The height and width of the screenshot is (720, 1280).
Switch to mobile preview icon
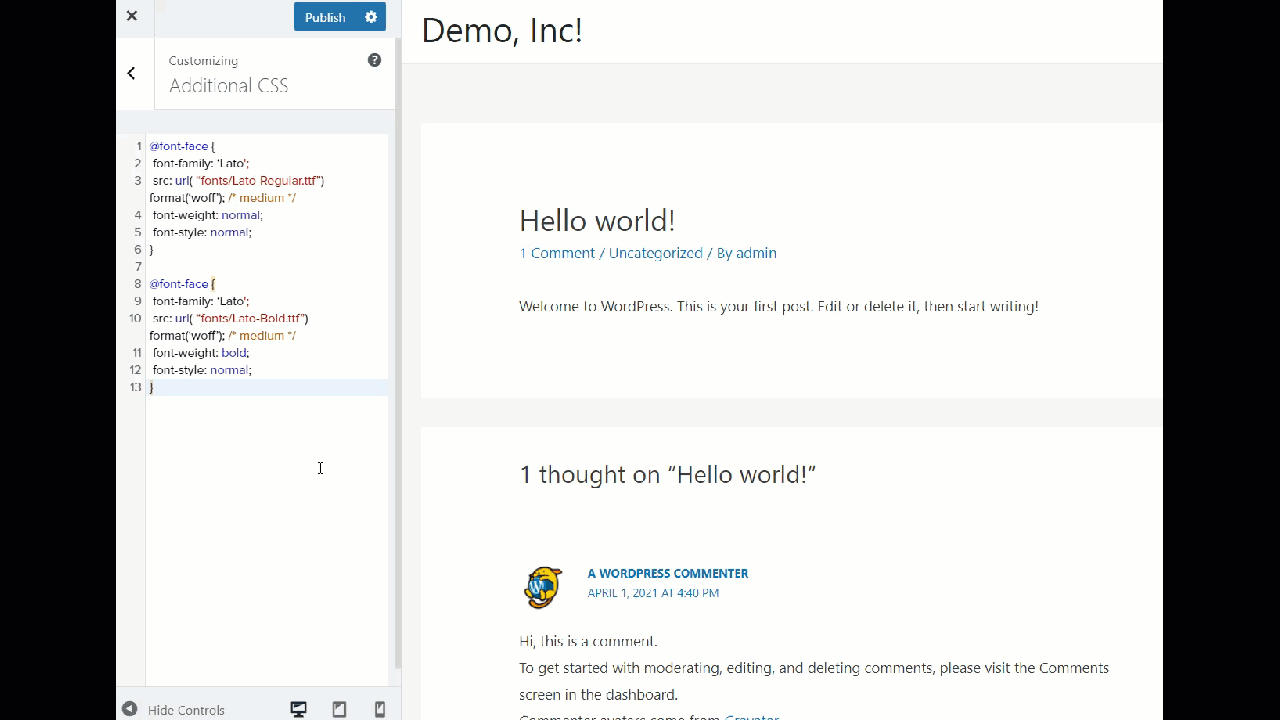point(380,709)
